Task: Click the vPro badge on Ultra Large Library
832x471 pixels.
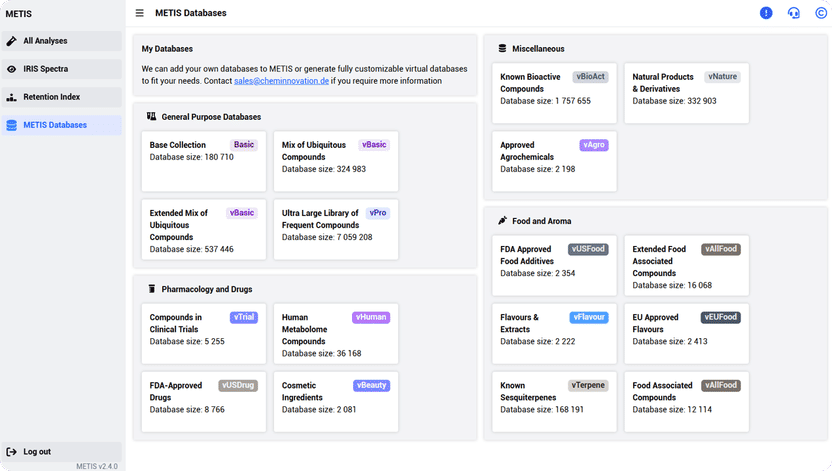Action: pos(377,213)
